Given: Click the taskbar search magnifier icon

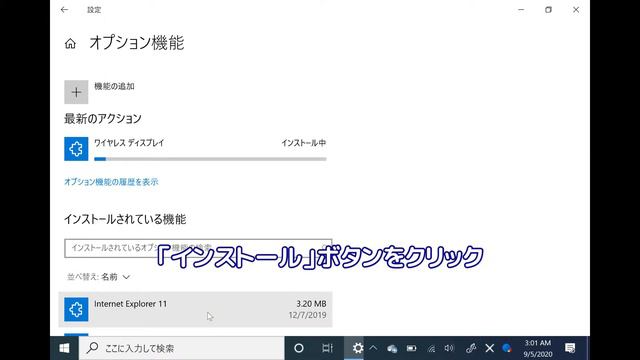Looking at the screenshot, I should 93,348.
